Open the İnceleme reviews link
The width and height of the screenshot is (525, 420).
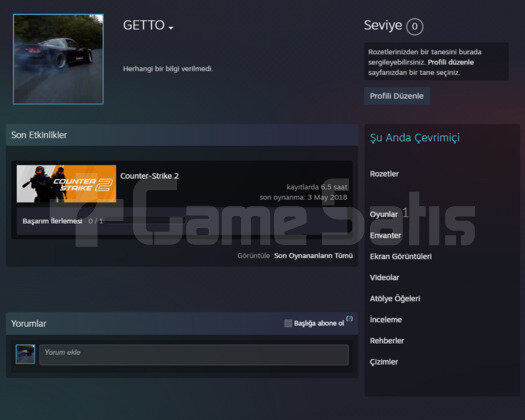click(386, 320)
